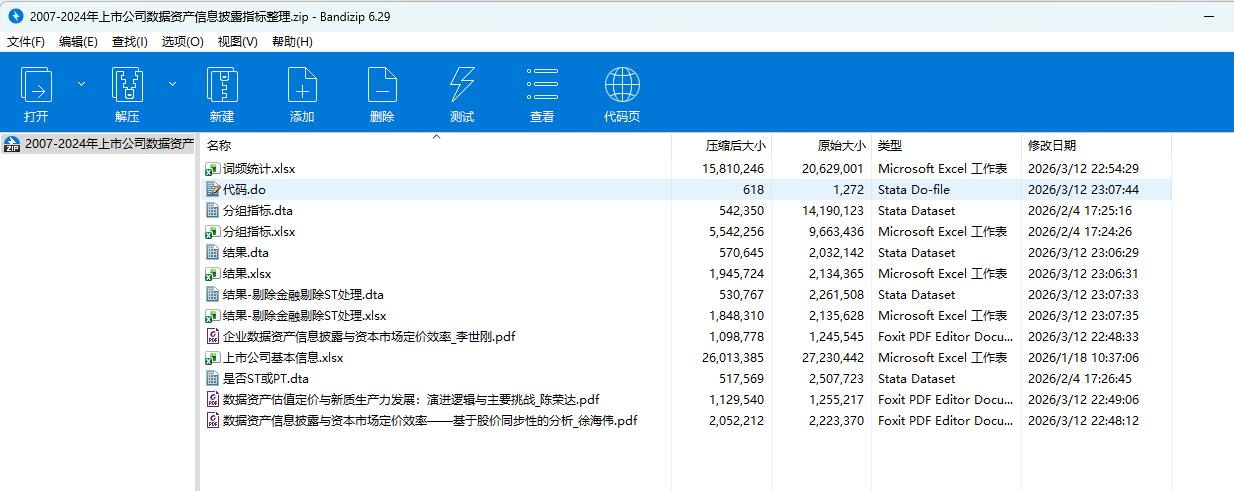
Task: Select file name 结果-剔除金融剔除ST处理.xlsx
Action: pos(304,316)
